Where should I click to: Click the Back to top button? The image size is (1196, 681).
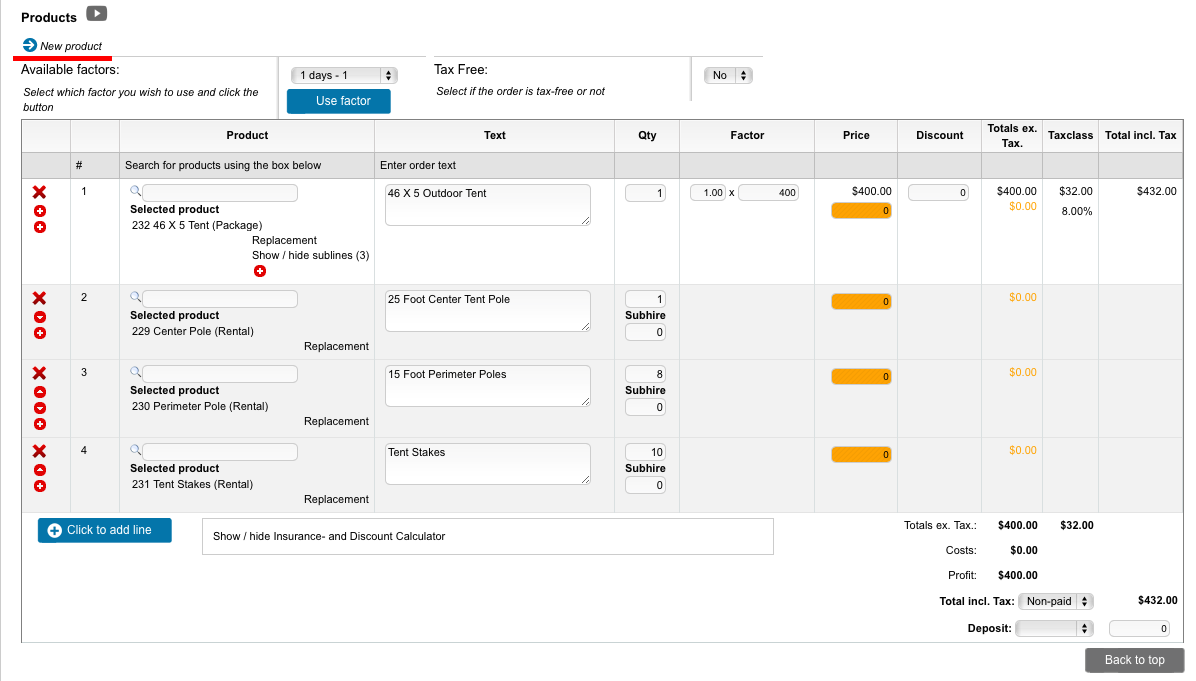click(1134, 660)
